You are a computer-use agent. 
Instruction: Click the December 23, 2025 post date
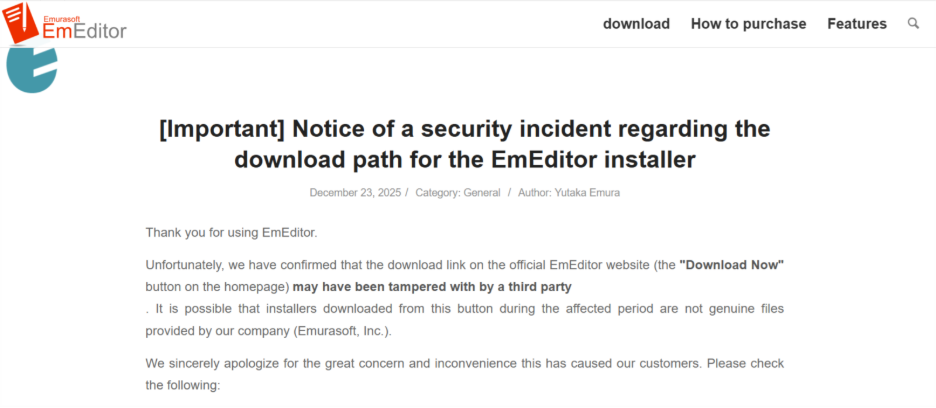(355, 193)
